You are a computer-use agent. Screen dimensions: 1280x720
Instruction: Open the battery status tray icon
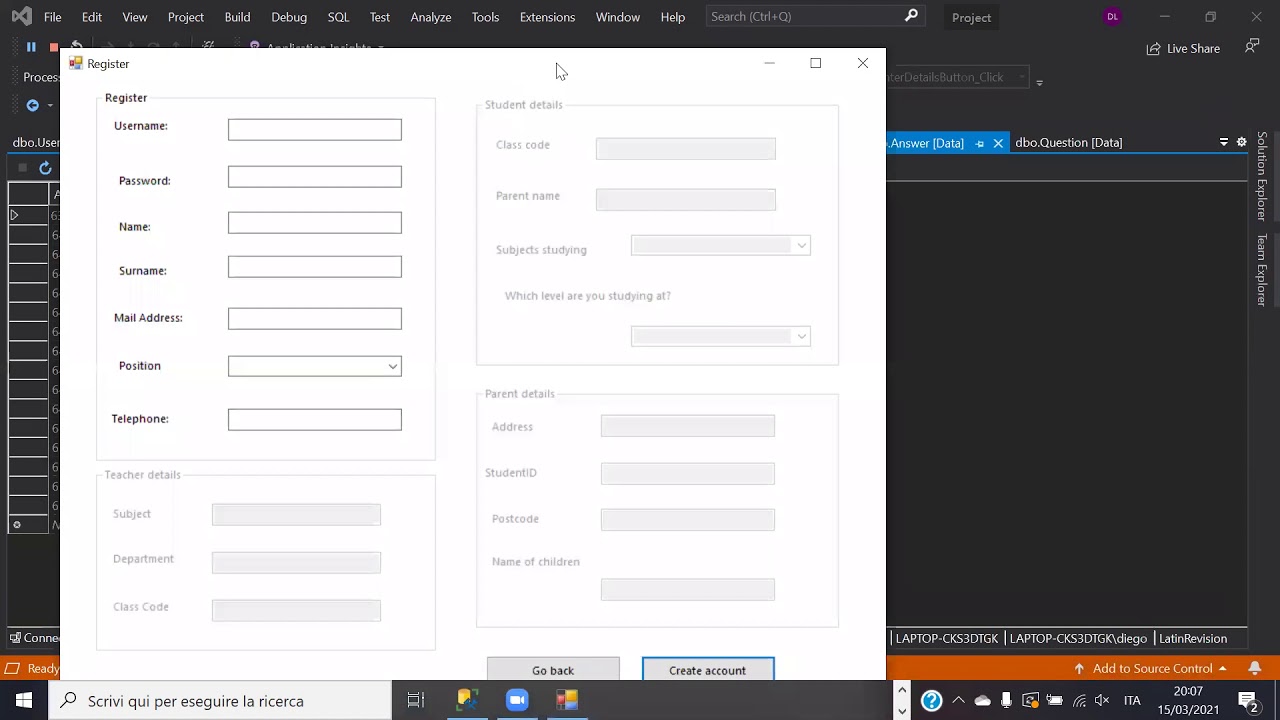1054,701
